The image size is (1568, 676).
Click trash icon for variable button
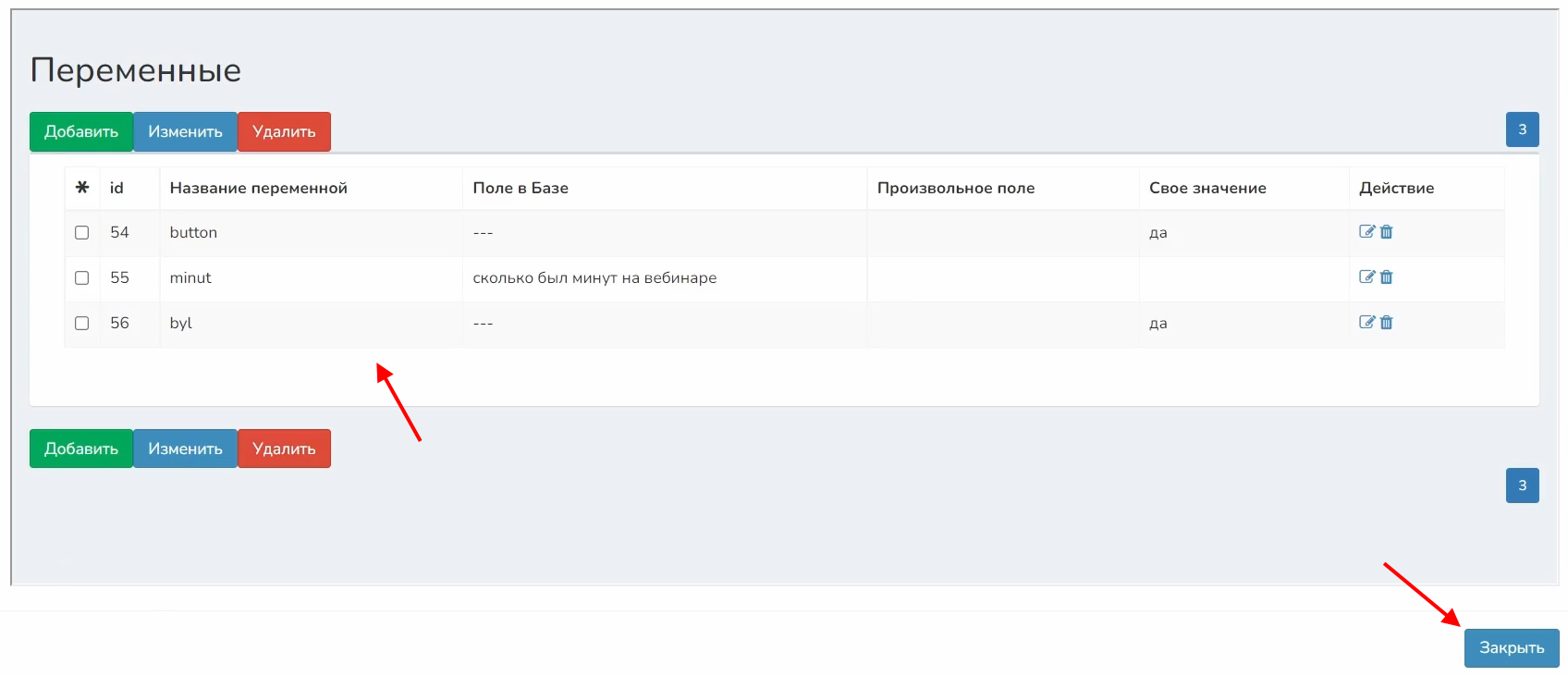[x=1386, y=232]
